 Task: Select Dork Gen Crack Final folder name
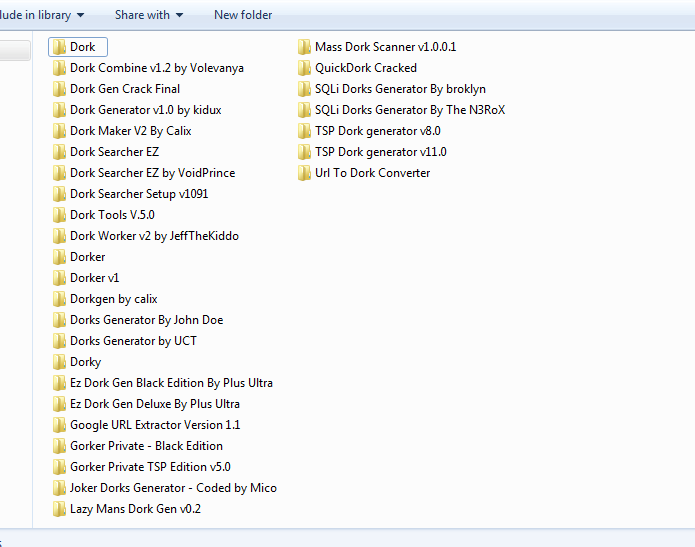(125, 89)
